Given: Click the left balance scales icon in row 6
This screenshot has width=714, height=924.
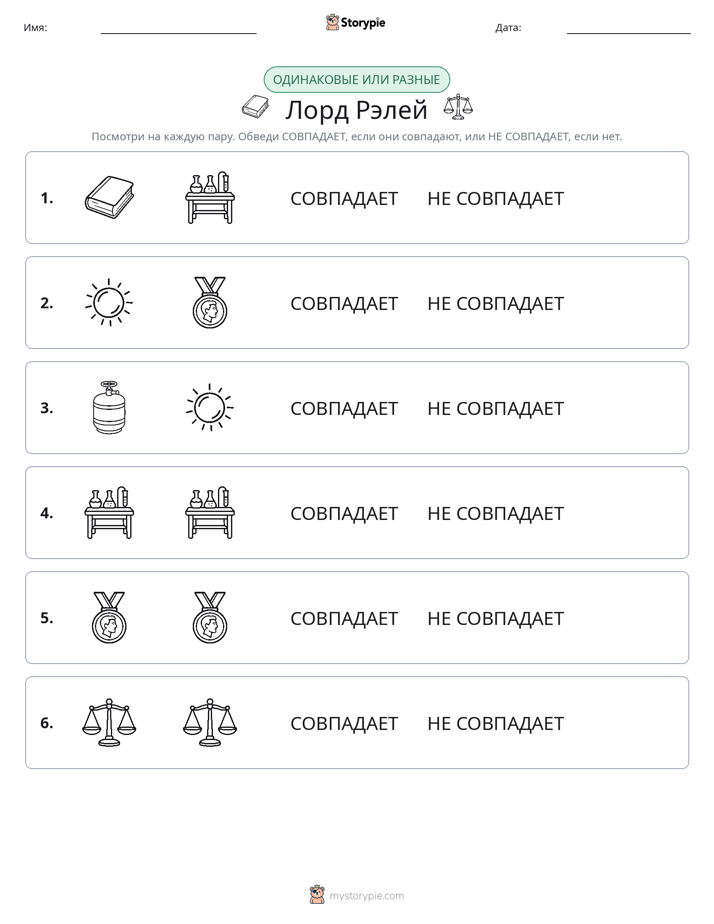Looking at the screenshot, I should (109, 722).
